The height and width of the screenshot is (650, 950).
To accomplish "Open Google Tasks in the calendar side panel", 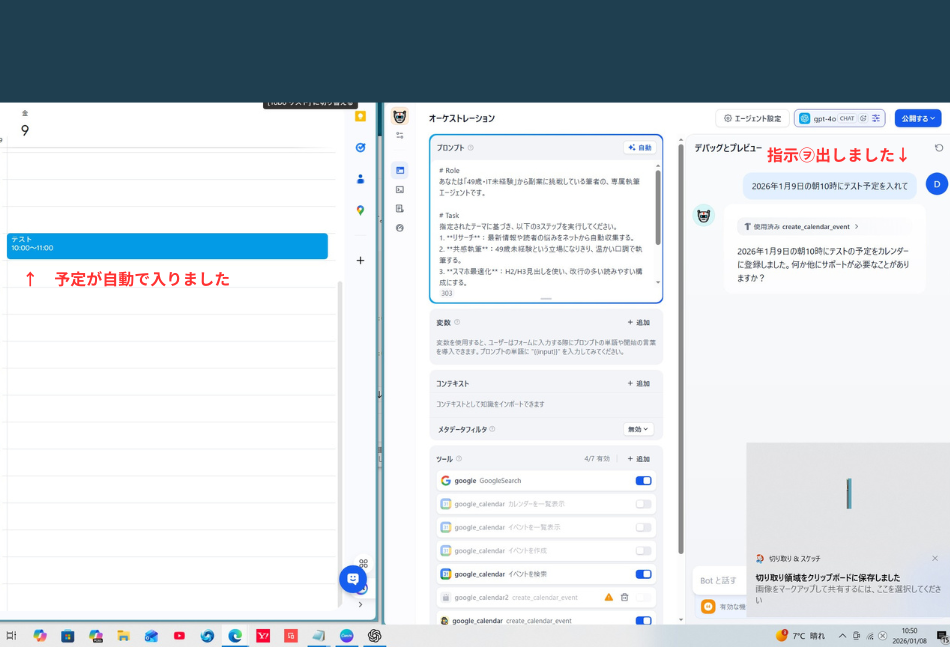I will pyautogui.click(x=361, y=147).
